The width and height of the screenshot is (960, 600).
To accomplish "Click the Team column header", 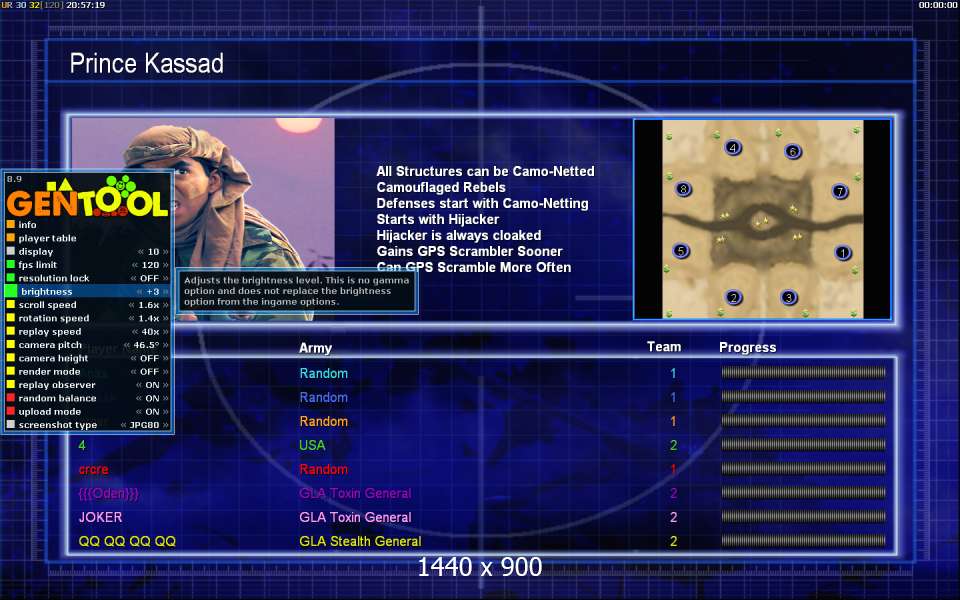I will coord(664,347).
